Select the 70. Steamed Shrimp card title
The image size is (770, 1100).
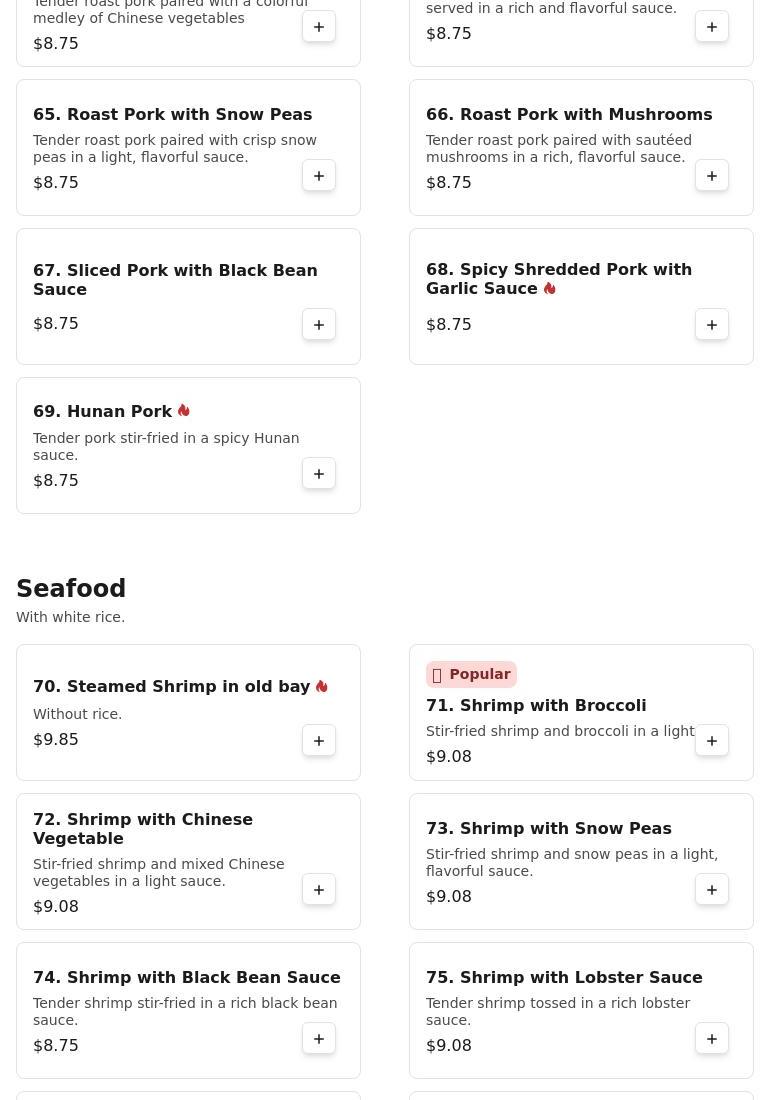[171, 686]
